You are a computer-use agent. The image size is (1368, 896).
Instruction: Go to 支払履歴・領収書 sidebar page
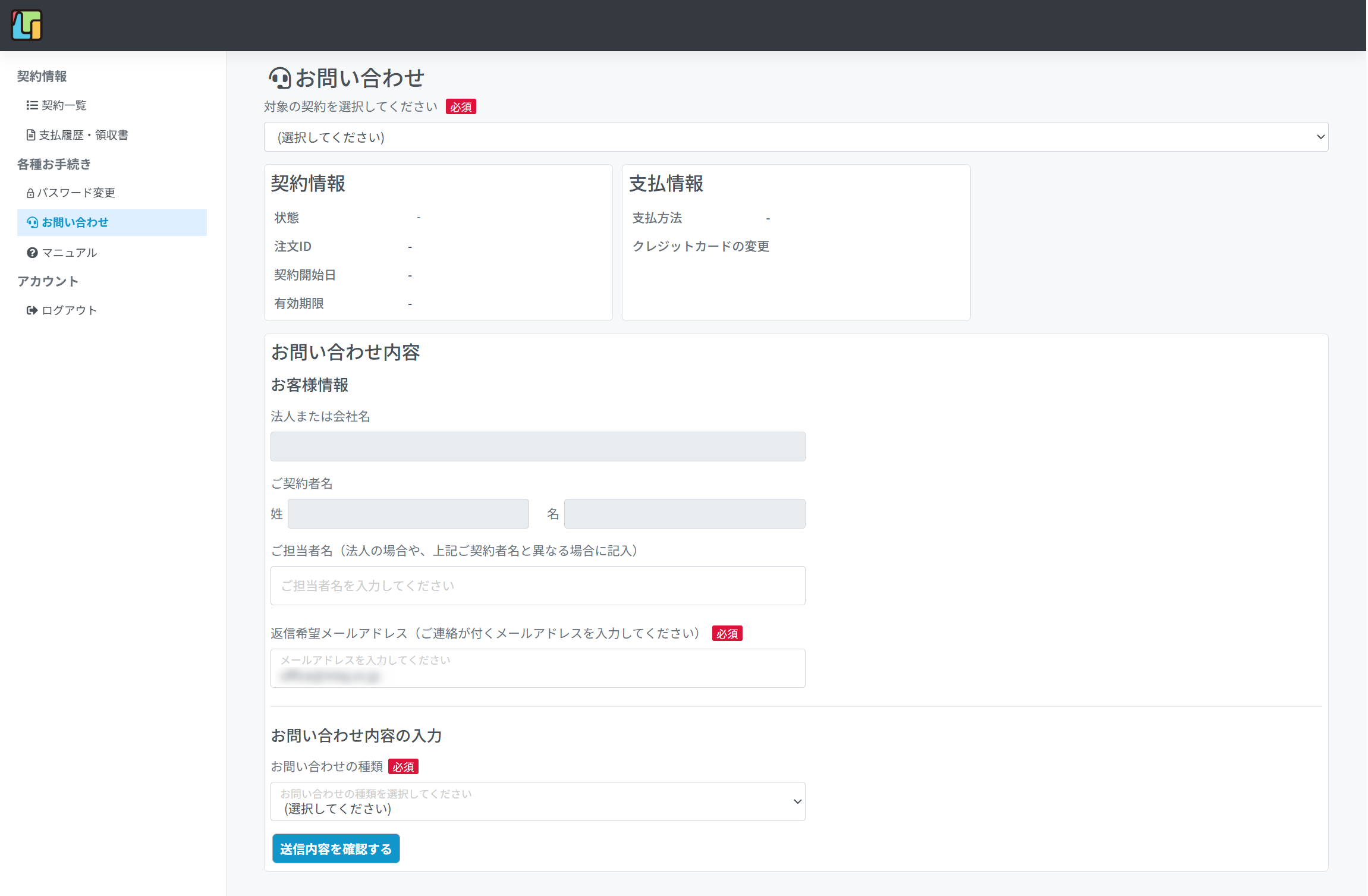click(83, 135)
